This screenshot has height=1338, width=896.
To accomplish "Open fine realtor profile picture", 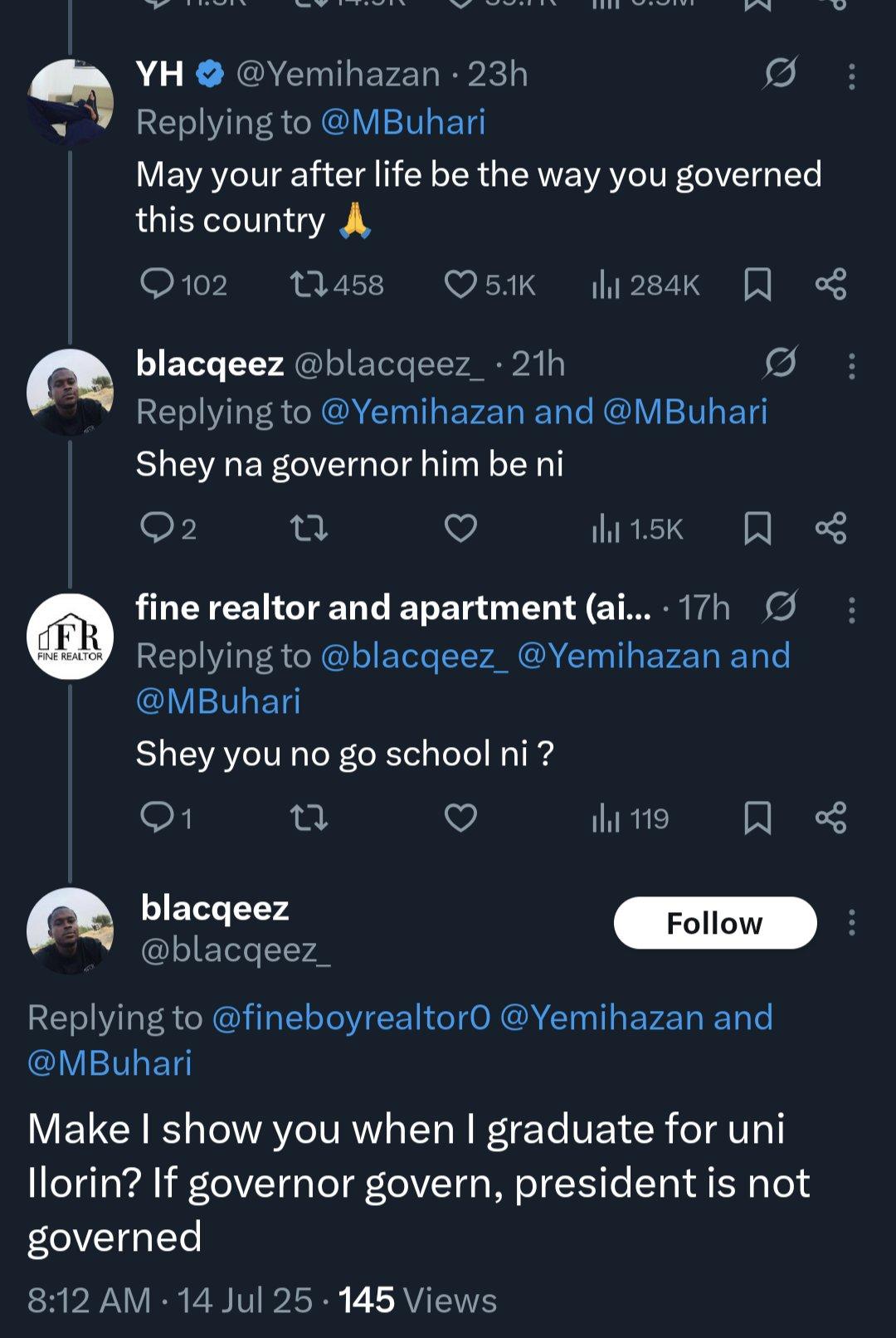I will click(x=71, y=637).
